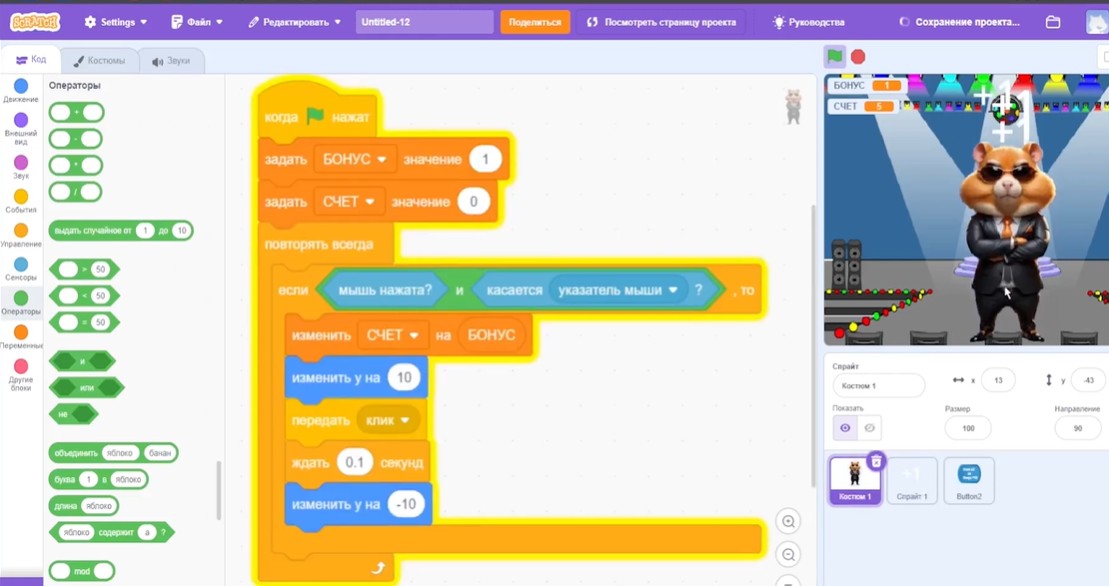Image resolution: width=1109 pixels, height=586 pixels.
Task: Click the zoom in magnifier icon
Action: coord(788,522)
